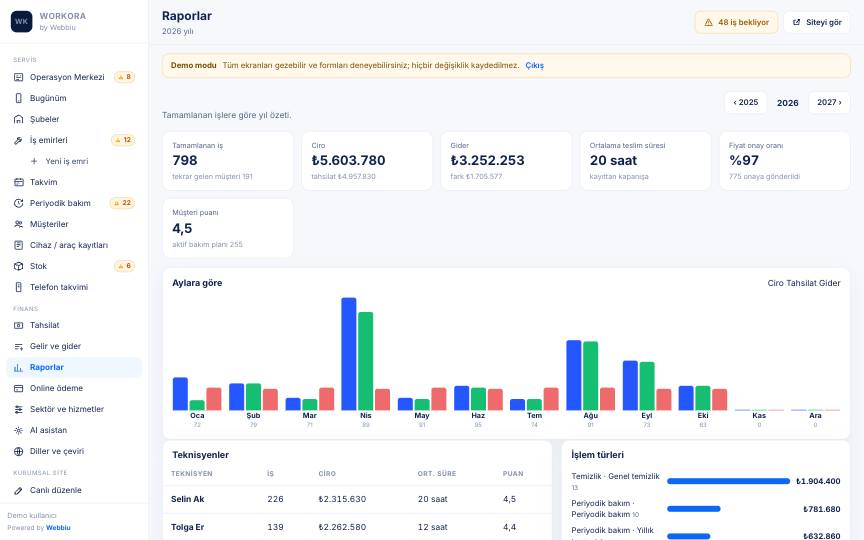Open Tahsilat under Finans
The height and width of the screenshot is (540, 864).
[x=74, y=325]
